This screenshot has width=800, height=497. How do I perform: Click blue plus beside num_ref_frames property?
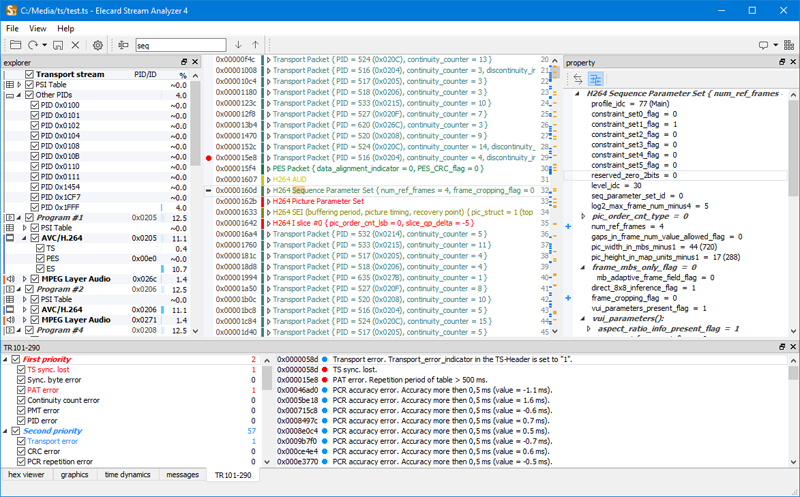[x=568, y=226]
